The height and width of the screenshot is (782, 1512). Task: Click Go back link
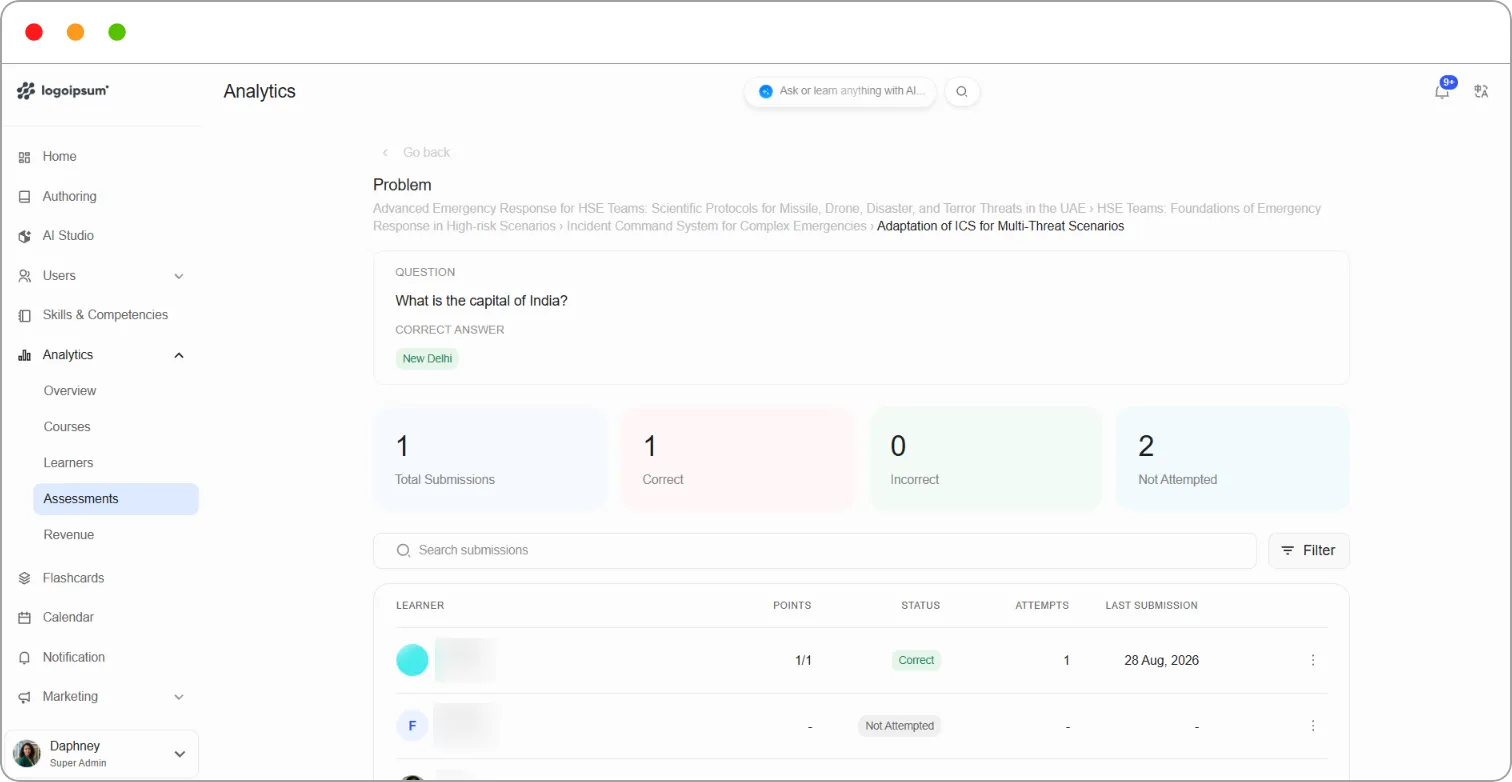coord(416,153)
